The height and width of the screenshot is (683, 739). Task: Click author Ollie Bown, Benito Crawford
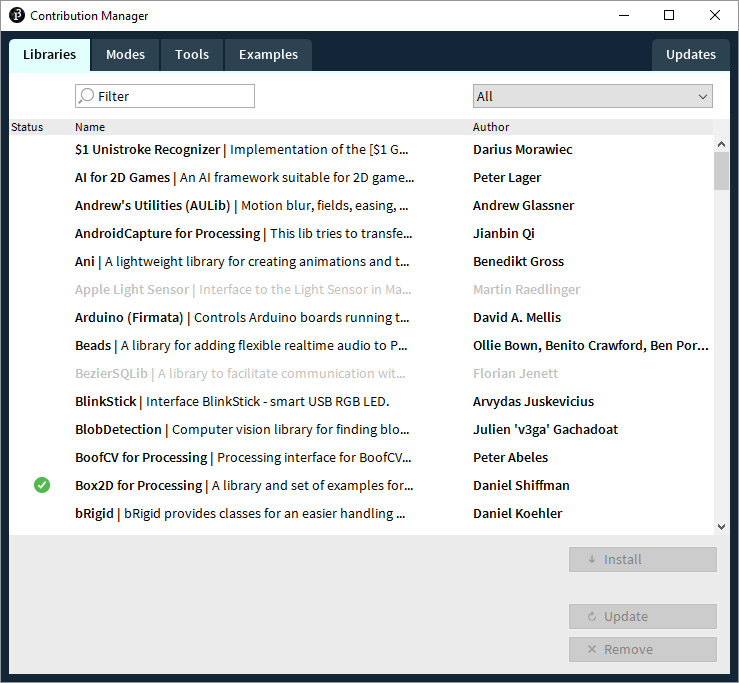591,346
